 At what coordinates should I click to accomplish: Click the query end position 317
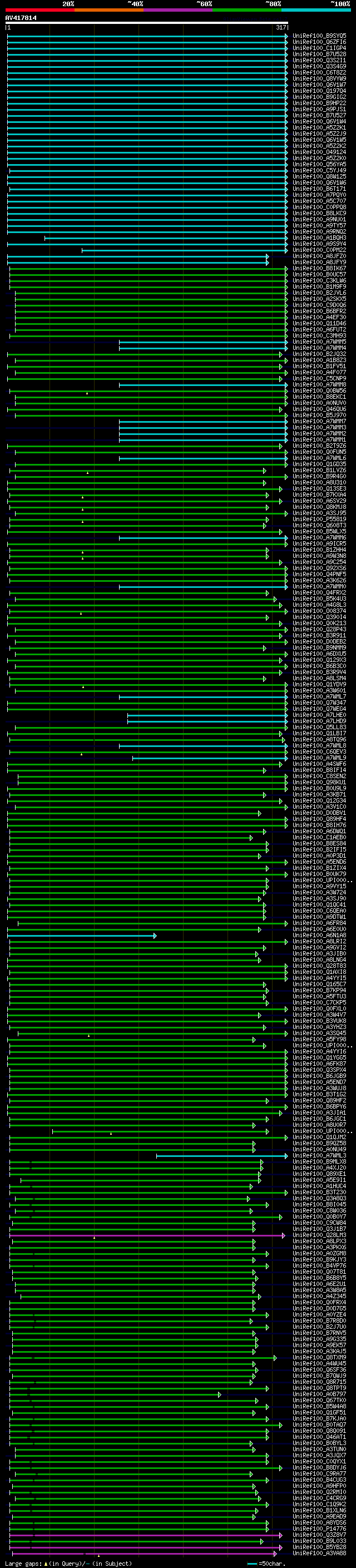click(x=280, y=27)
